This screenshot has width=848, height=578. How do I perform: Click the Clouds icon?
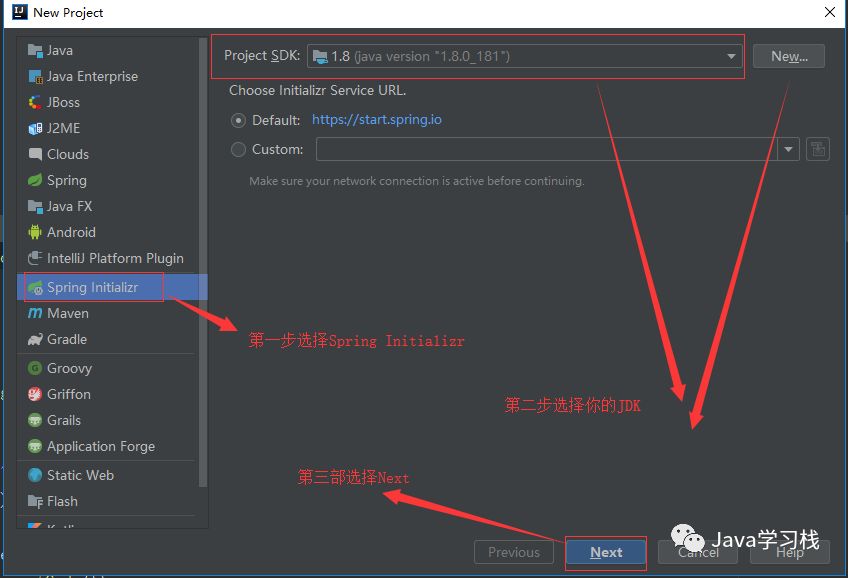point(35,155)
